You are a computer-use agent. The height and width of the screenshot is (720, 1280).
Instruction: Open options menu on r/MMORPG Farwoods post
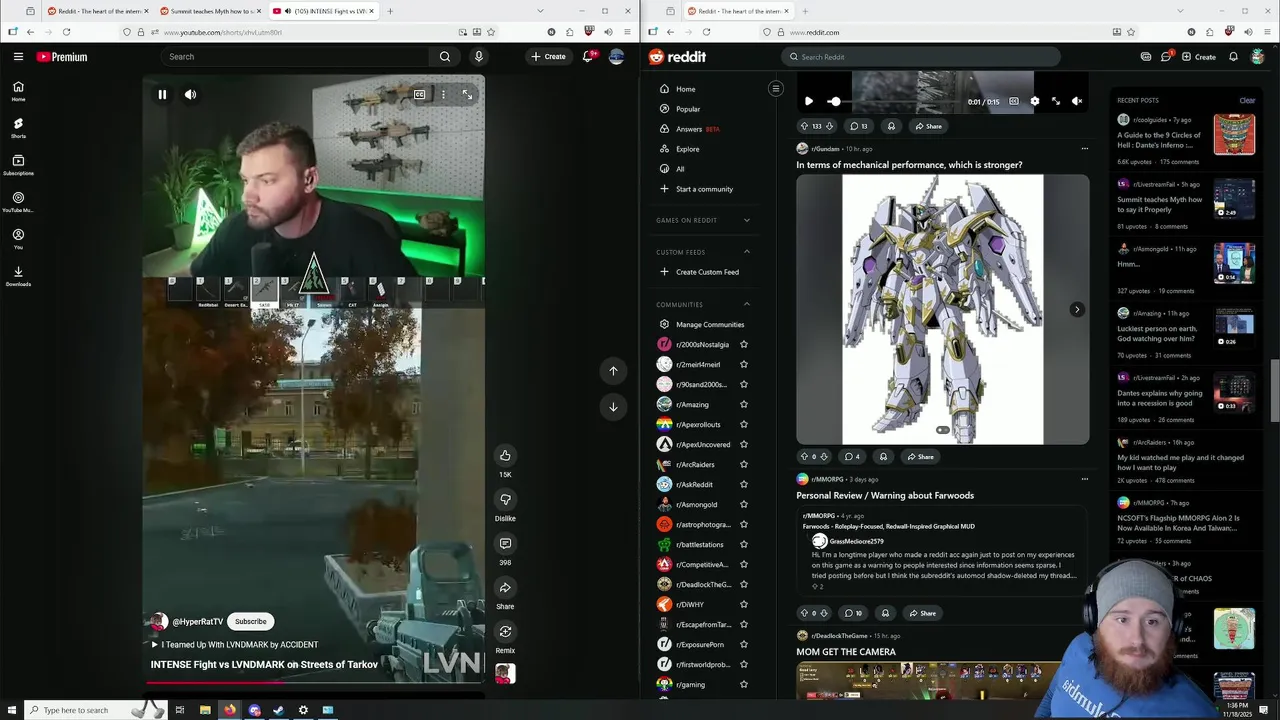click(1084, 479)
